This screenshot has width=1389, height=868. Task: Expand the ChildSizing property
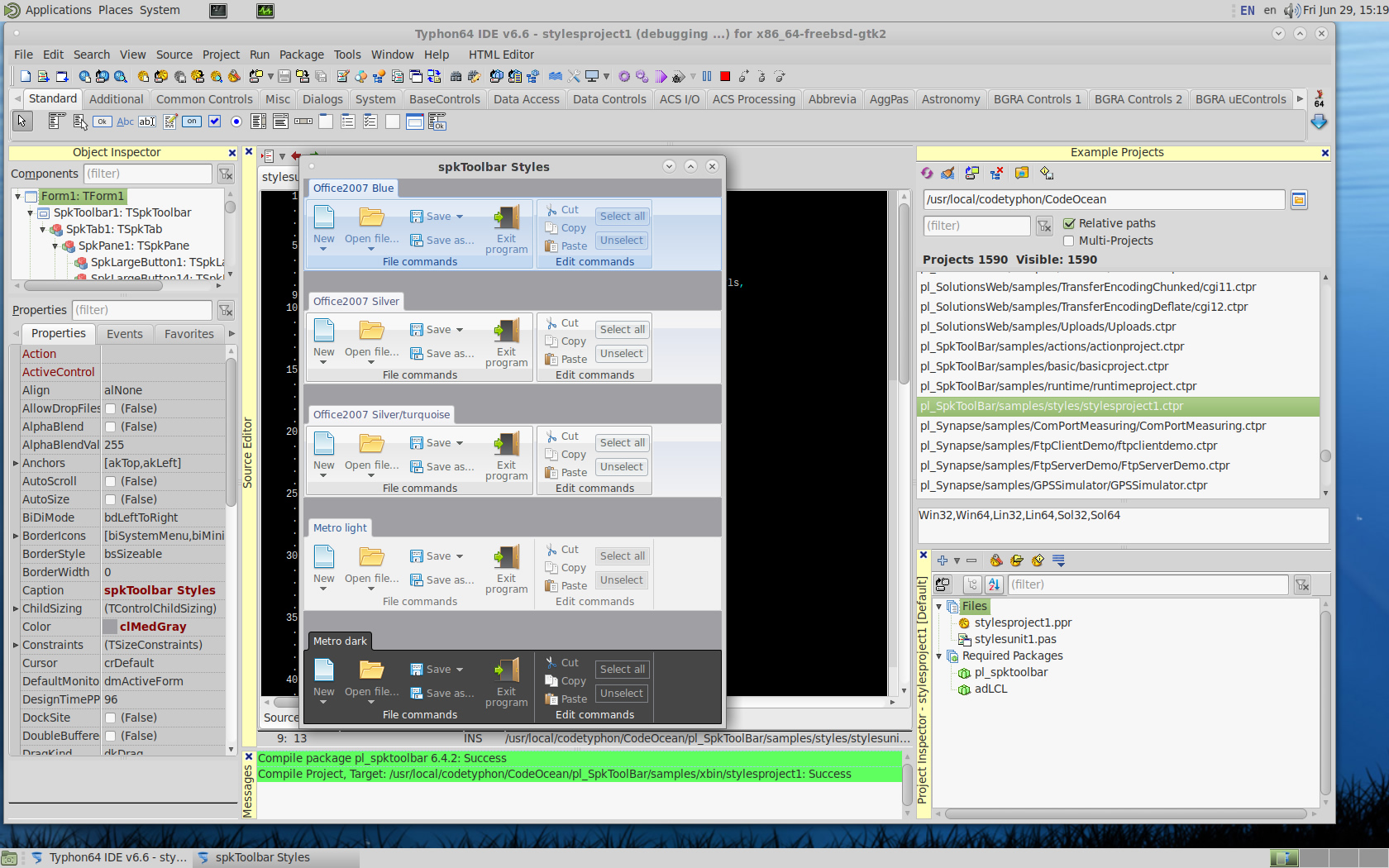[x=16, y=608]
